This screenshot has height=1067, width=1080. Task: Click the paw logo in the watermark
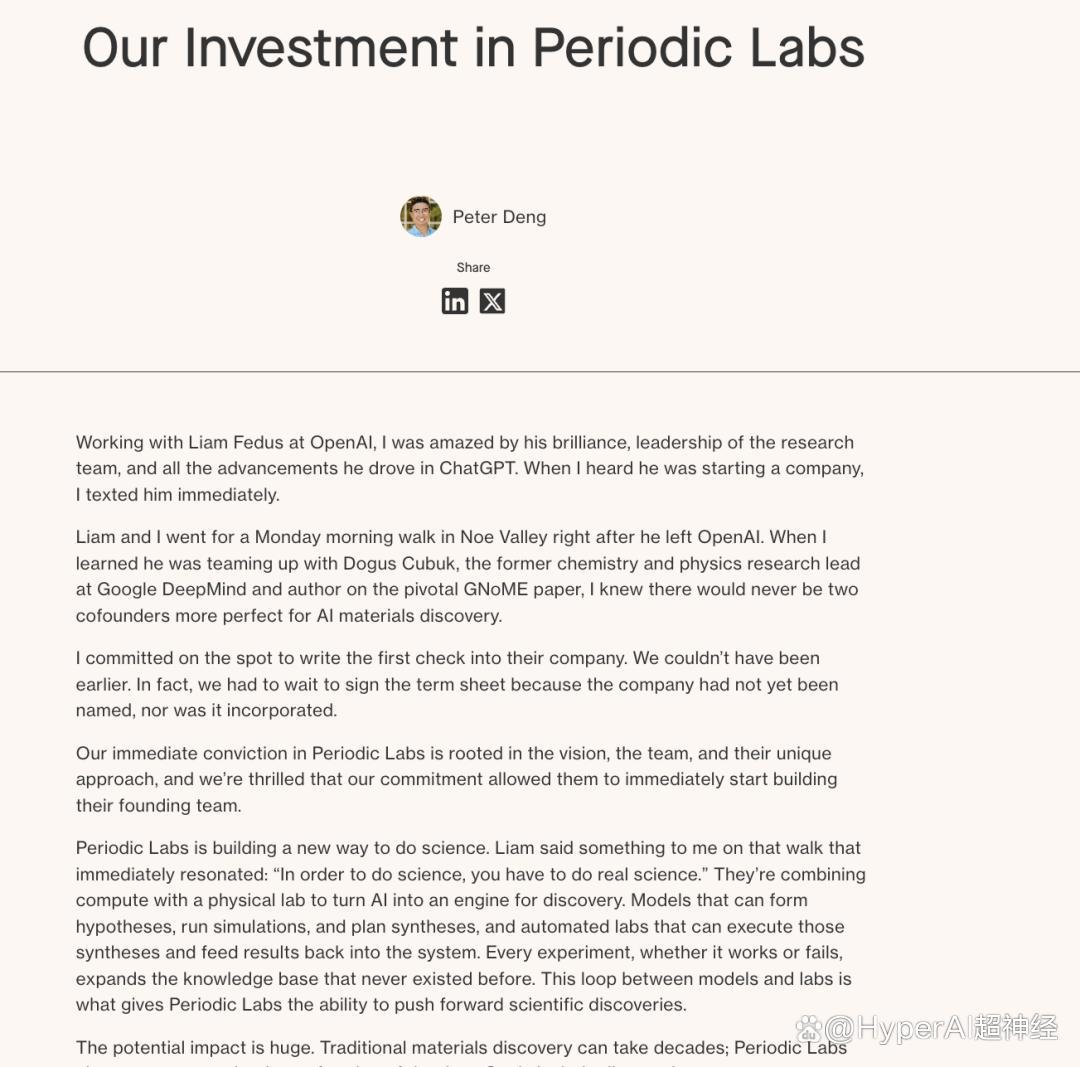click(x=809, y=1027)
